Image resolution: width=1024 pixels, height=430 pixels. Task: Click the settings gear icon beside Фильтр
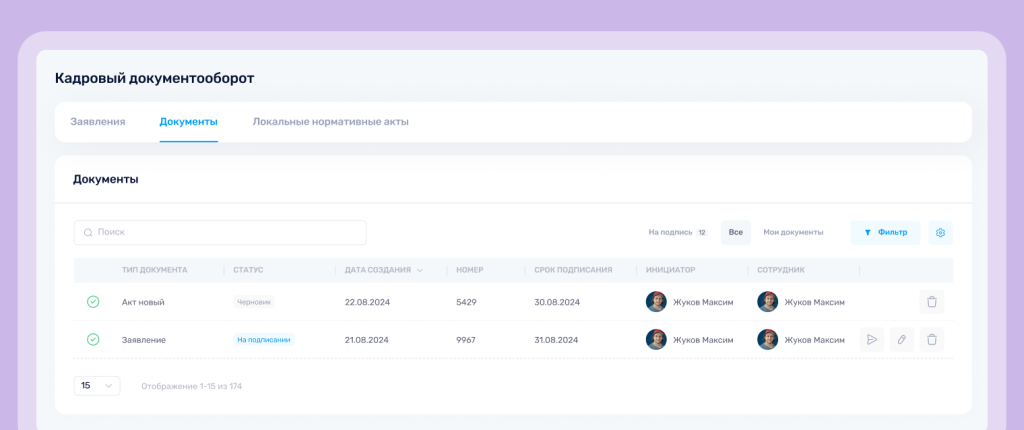pos(940,233)
